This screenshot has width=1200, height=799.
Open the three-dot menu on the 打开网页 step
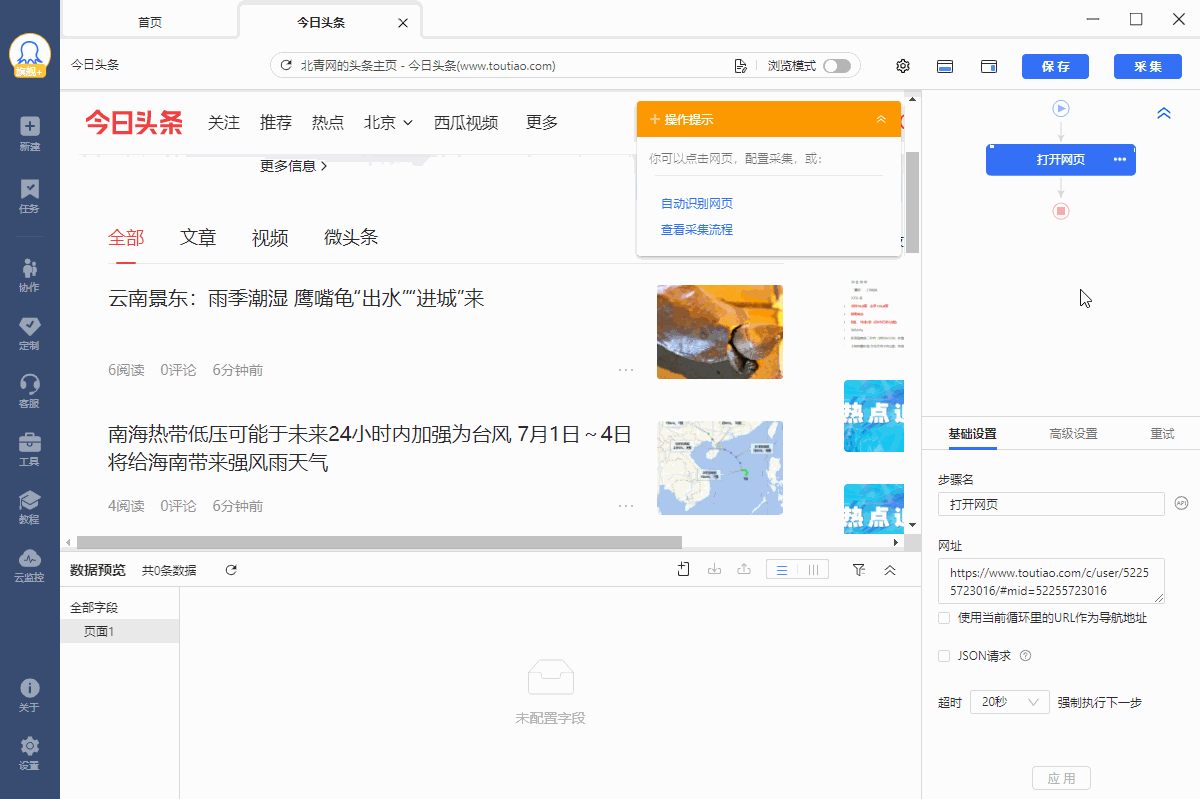1119,160
